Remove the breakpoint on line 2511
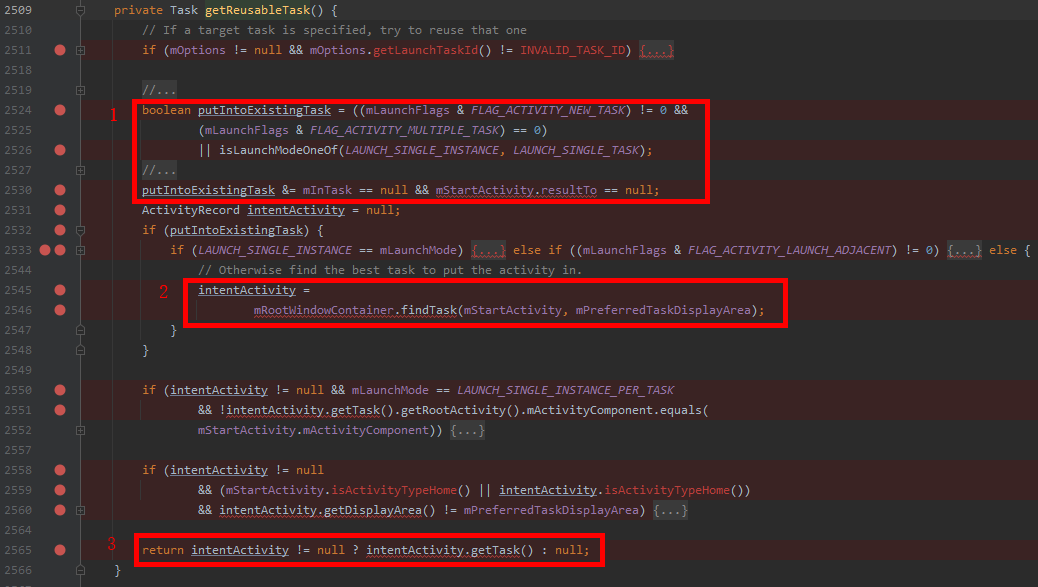 click(60, 50)
